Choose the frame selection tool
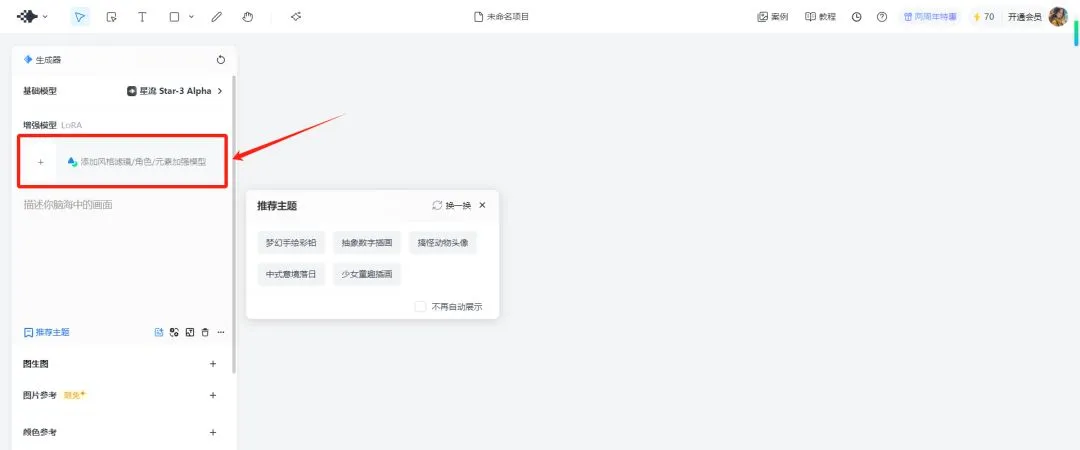This screenshot has height=450, width=1080. (112, 17)
